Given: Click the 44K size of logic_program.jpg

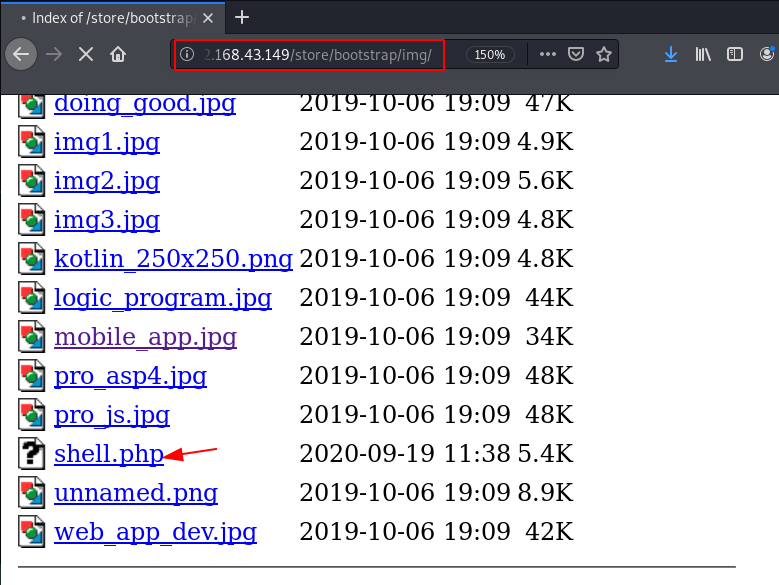Looking at the screenshot, I should 549,297.
